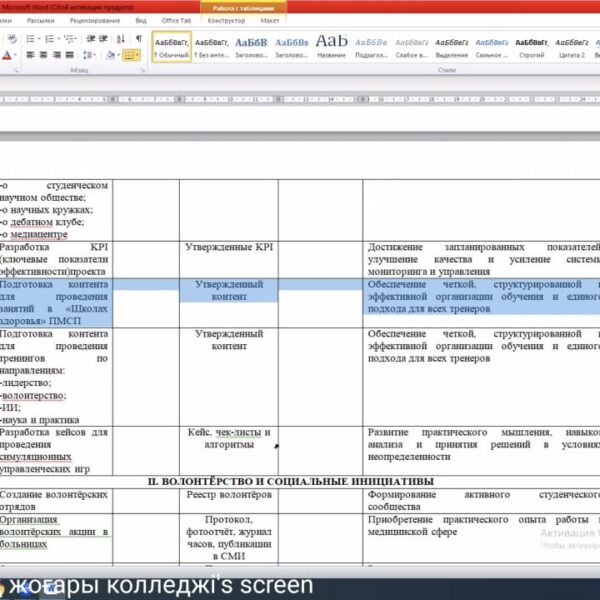Open the Вид ribbon tab
The height and width of the screenshot is (600, 600).
click(x=141, y=21)
